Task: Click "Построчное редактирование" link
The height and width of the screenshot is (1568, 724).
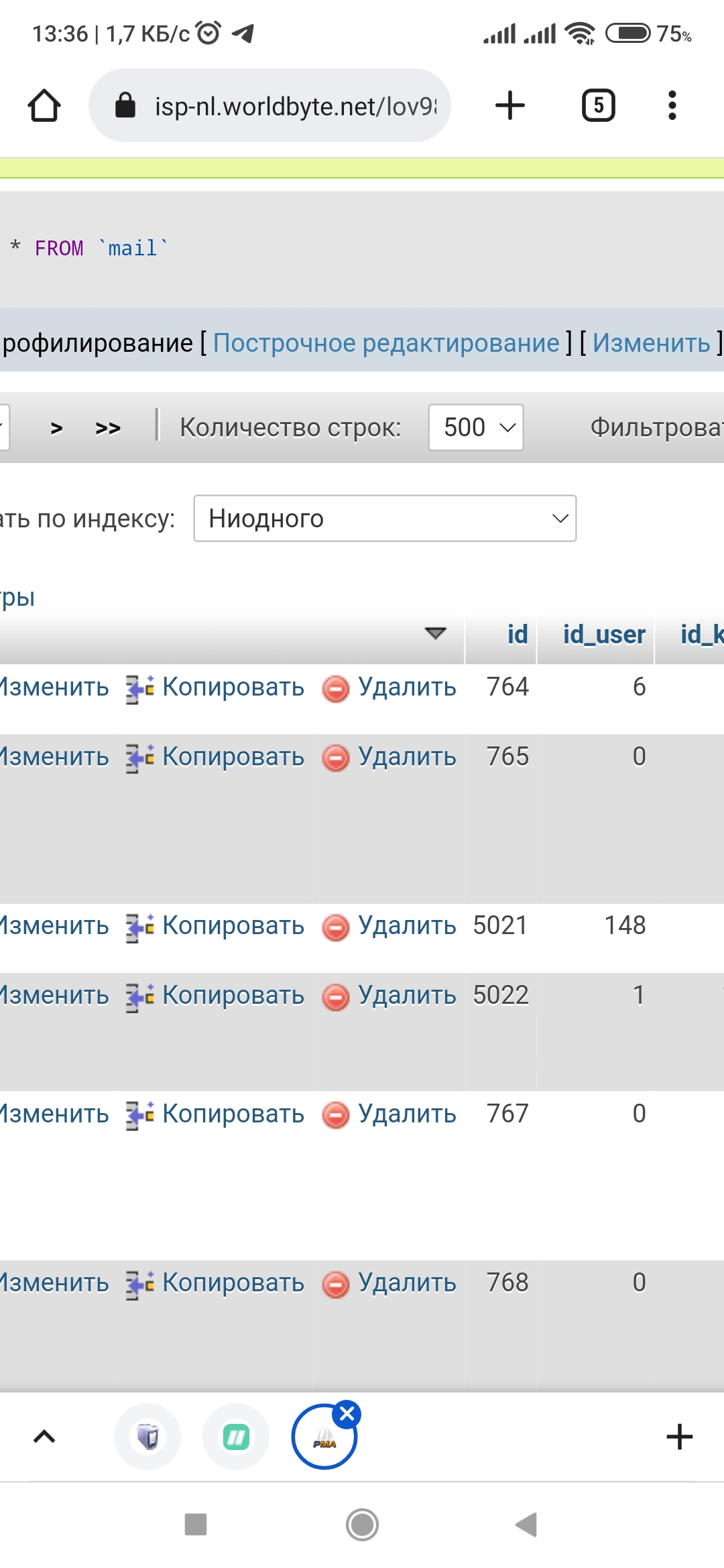Action: point(386,343)
